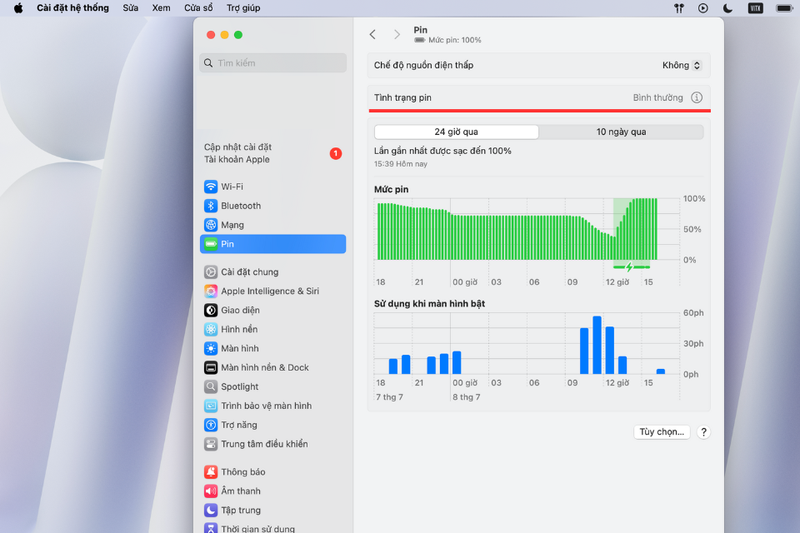Select the Mạng globe icon
Screen dimensions: 800x533
(x=211, y=225)
